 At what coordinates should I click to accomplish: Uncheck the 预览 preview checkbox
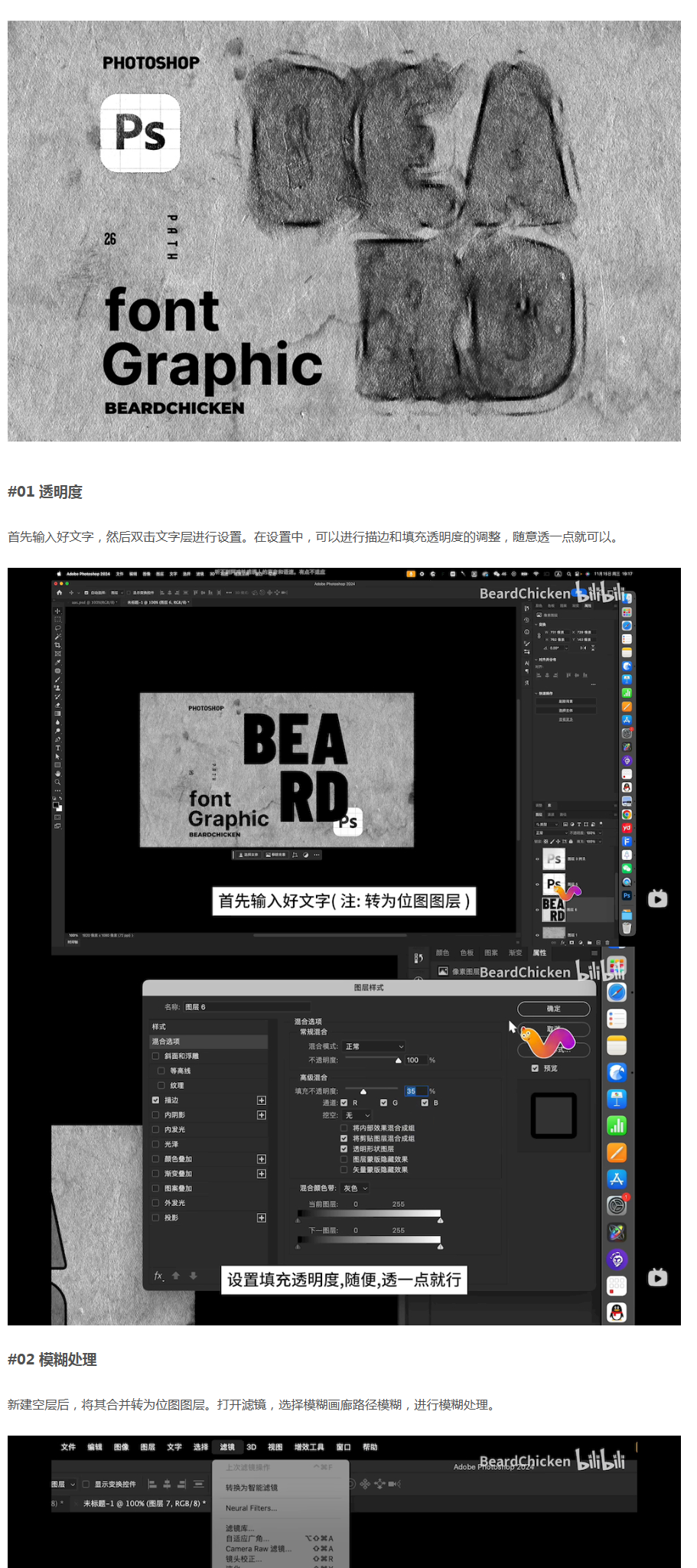point(536,1068)
